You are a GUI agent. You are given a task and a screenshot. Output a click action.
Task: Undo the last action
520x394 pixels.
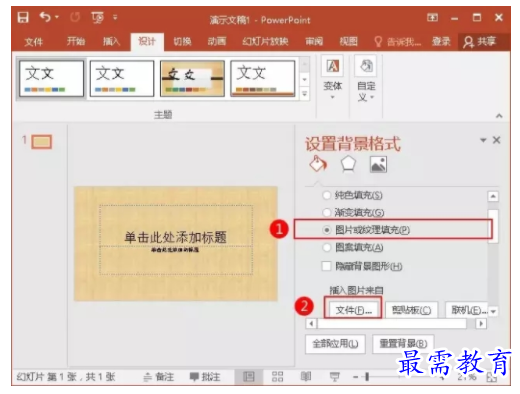coord(45,17)
